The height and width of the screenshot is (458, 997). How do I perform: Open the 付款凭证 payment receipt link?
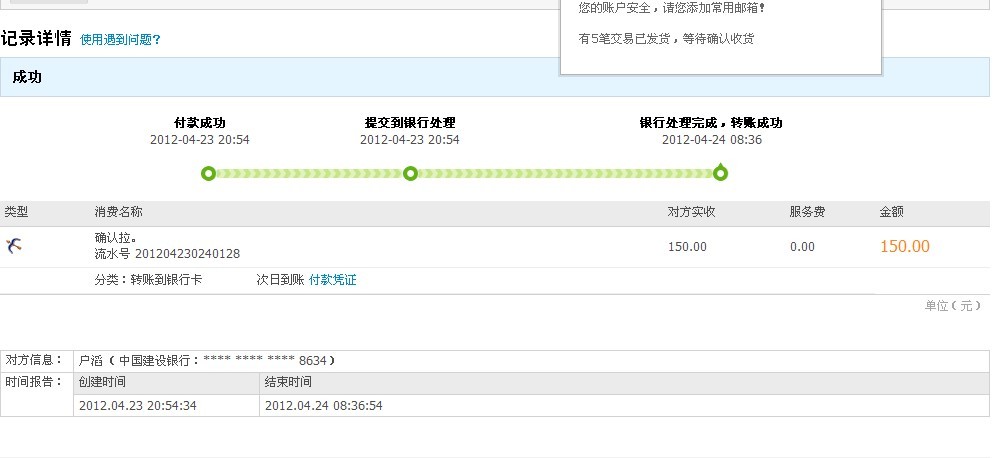point(332,280)
